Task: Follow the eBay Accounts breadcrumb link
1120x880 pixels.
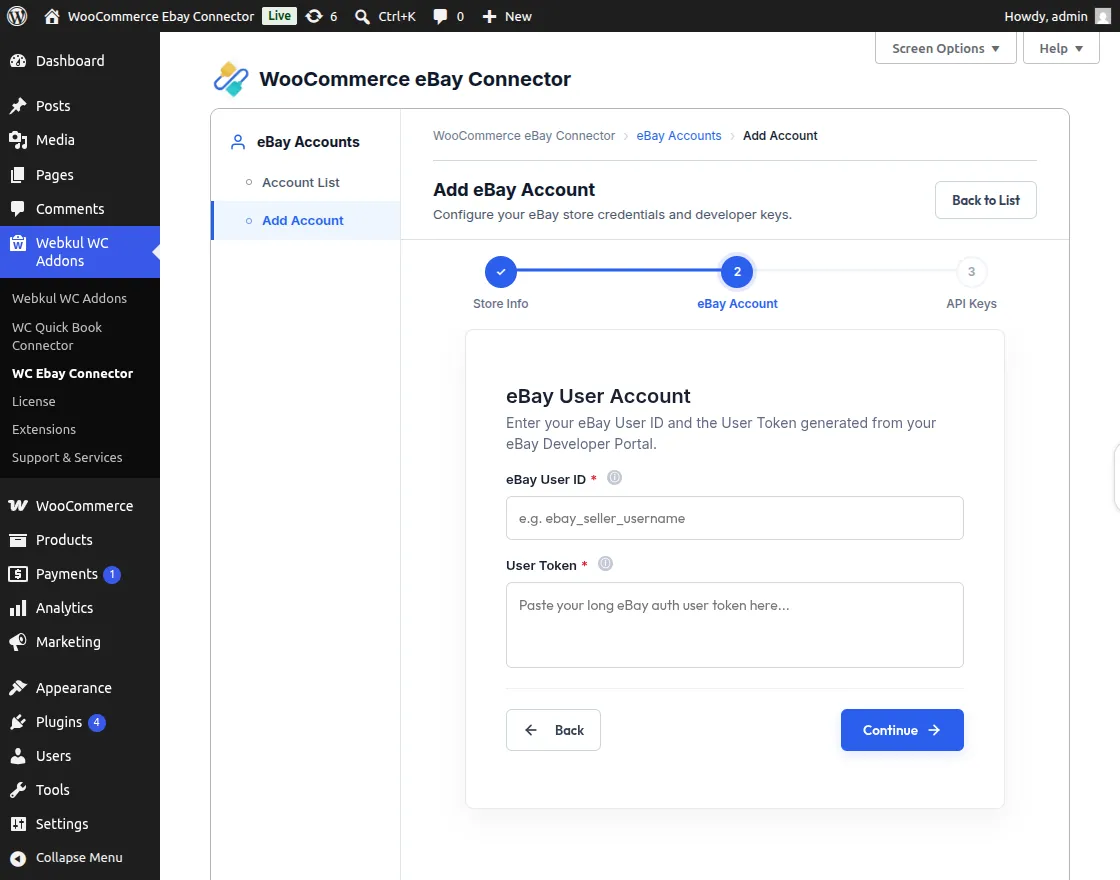Action: coord(679,136)
